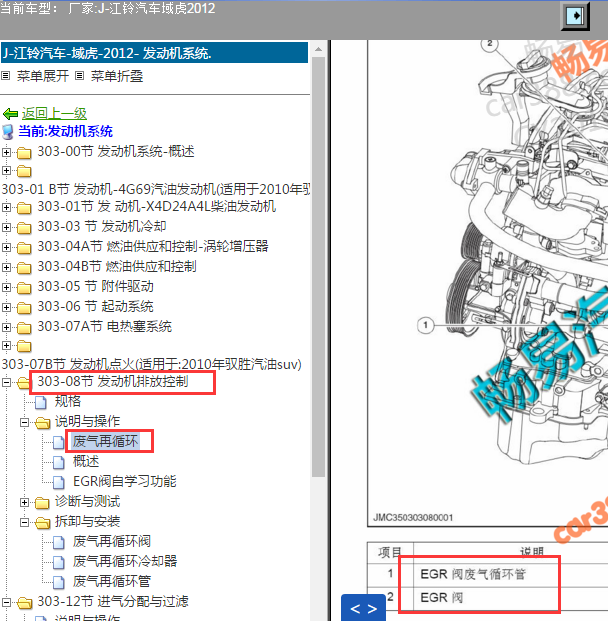The height and width of the screenshot is (621, 608).
Task: Click folder icon of 303-06 节 起动系统
Action: [24, 308]
